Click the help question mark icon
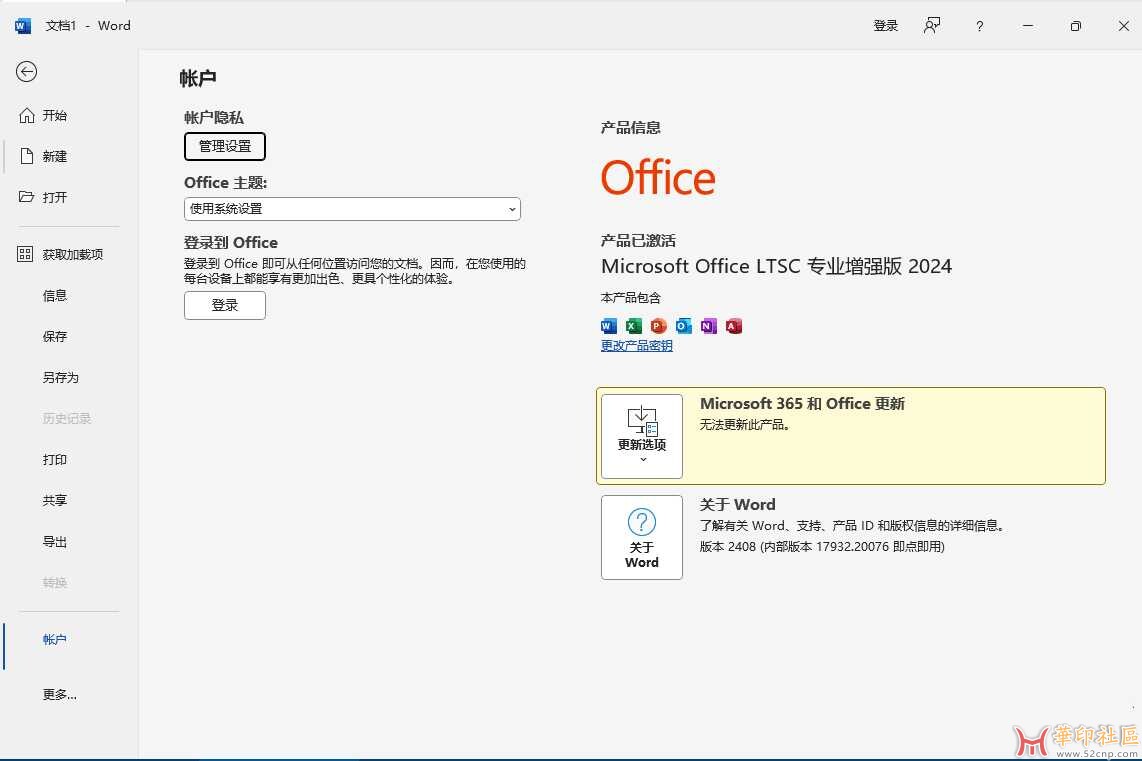 (978, 25)
